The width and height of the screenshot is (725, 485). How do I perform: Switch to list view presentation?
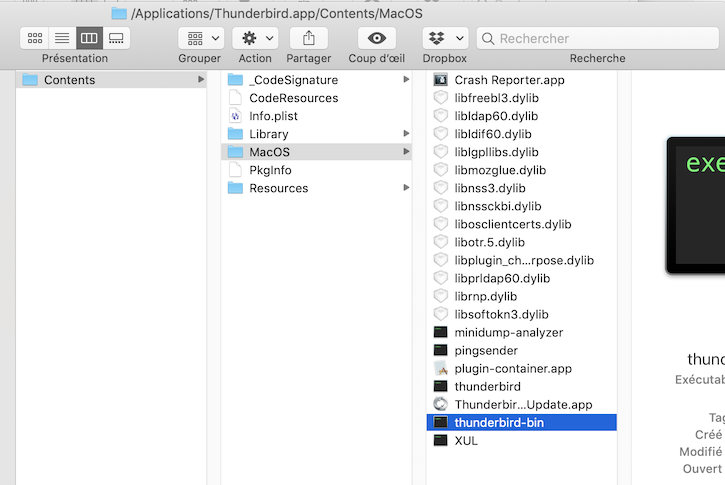click(62, 38)
